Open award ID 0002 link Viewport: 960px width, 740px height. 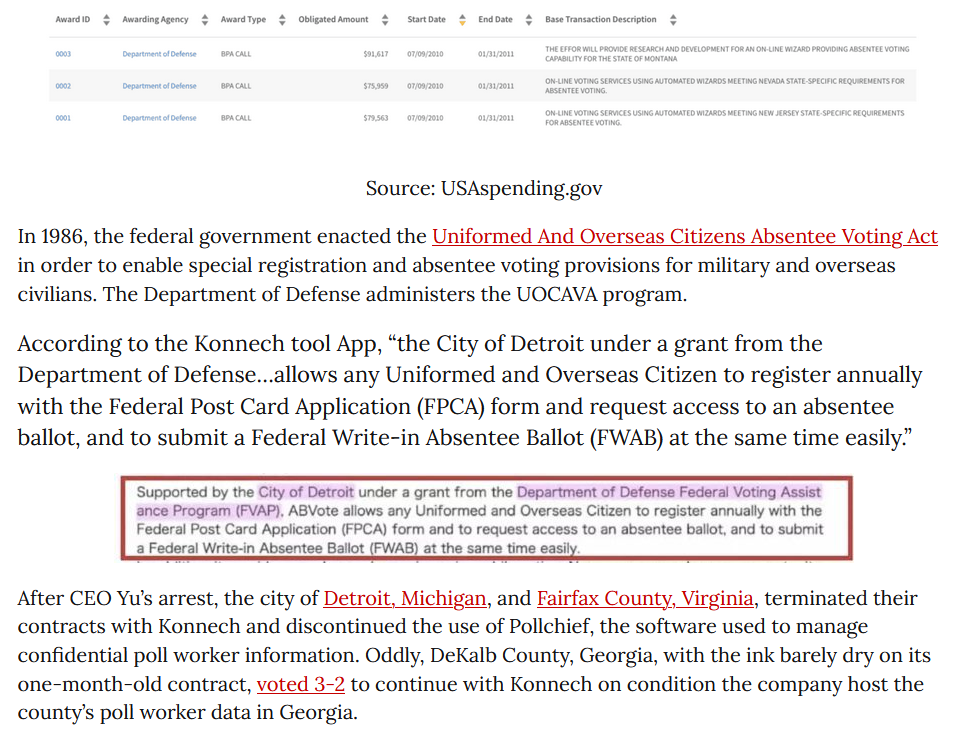(x=63, y=86)
